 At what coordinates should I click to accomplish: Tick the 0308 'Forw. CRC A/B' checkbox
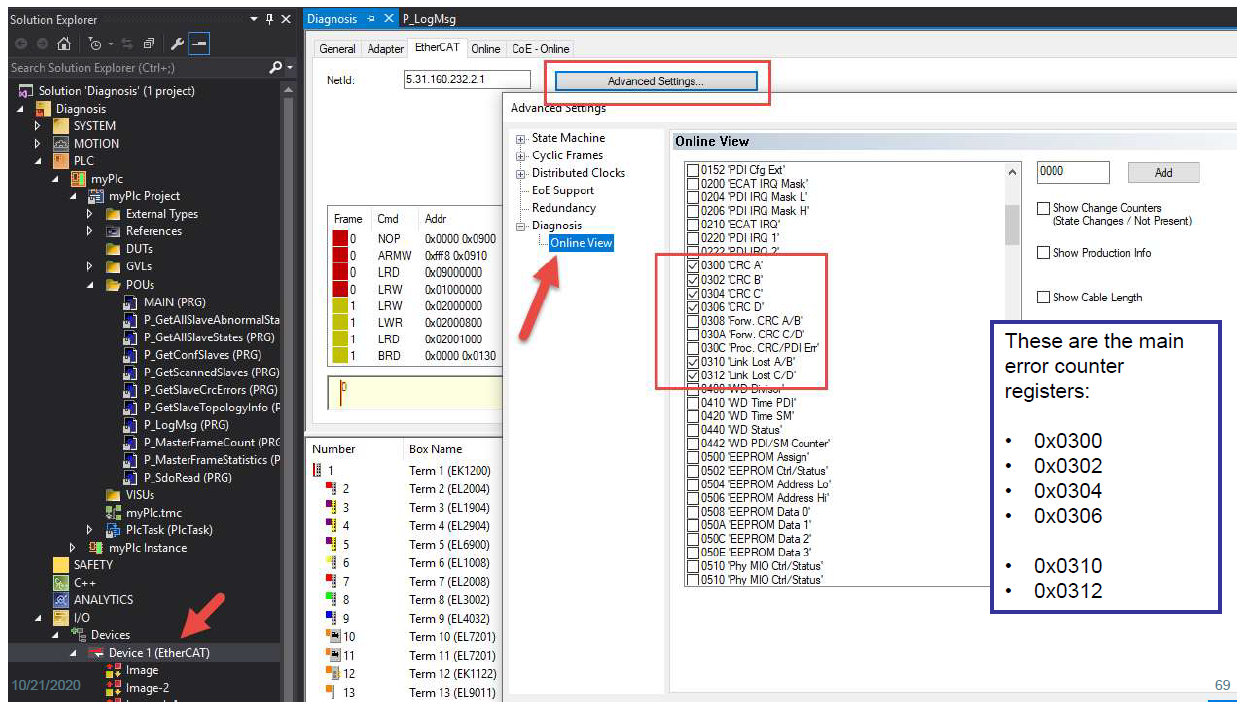coord(693,321)
